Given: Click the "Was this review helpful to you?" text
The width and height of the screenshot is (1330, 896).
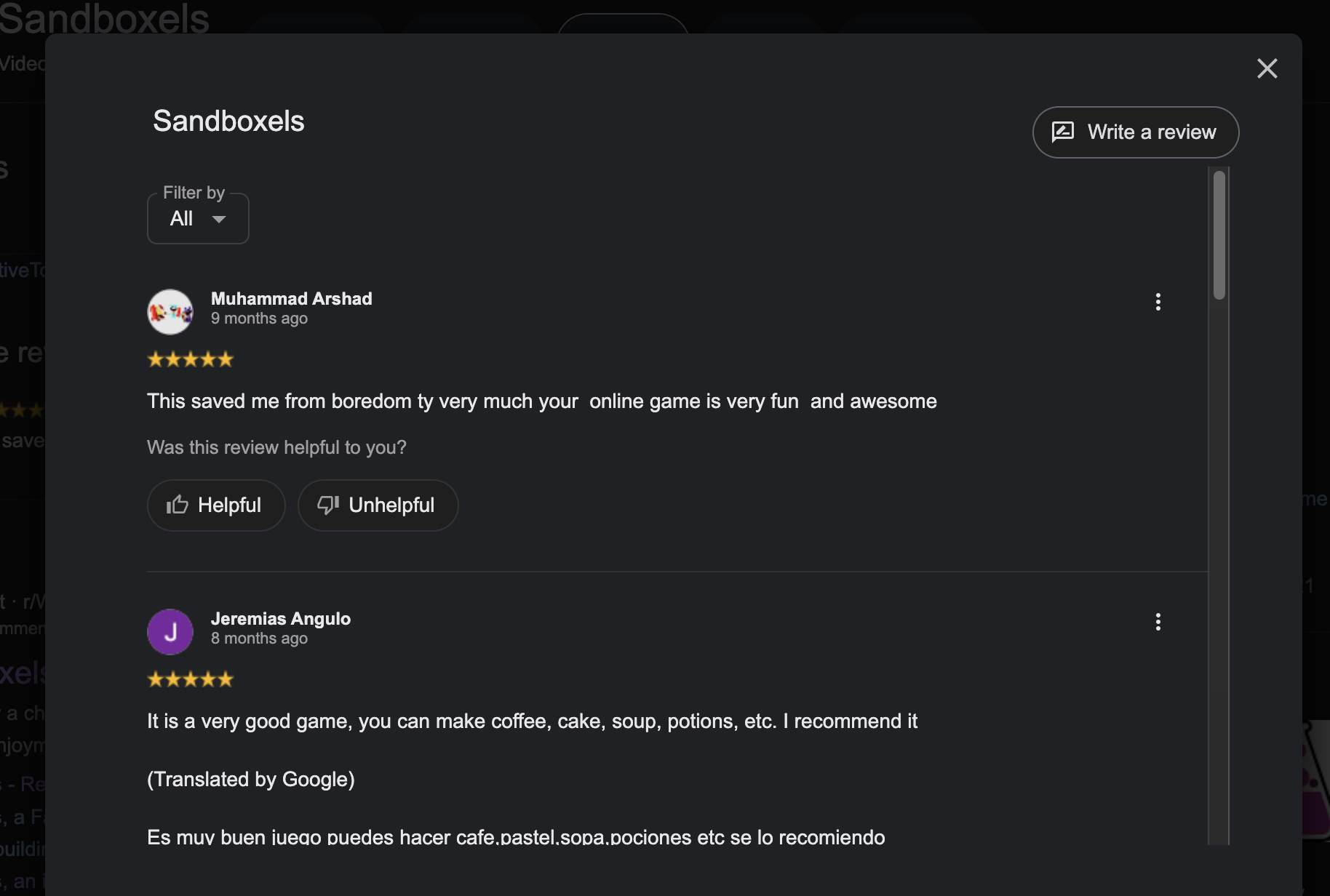Looking at the screenshot, I should tap(276, 447).
